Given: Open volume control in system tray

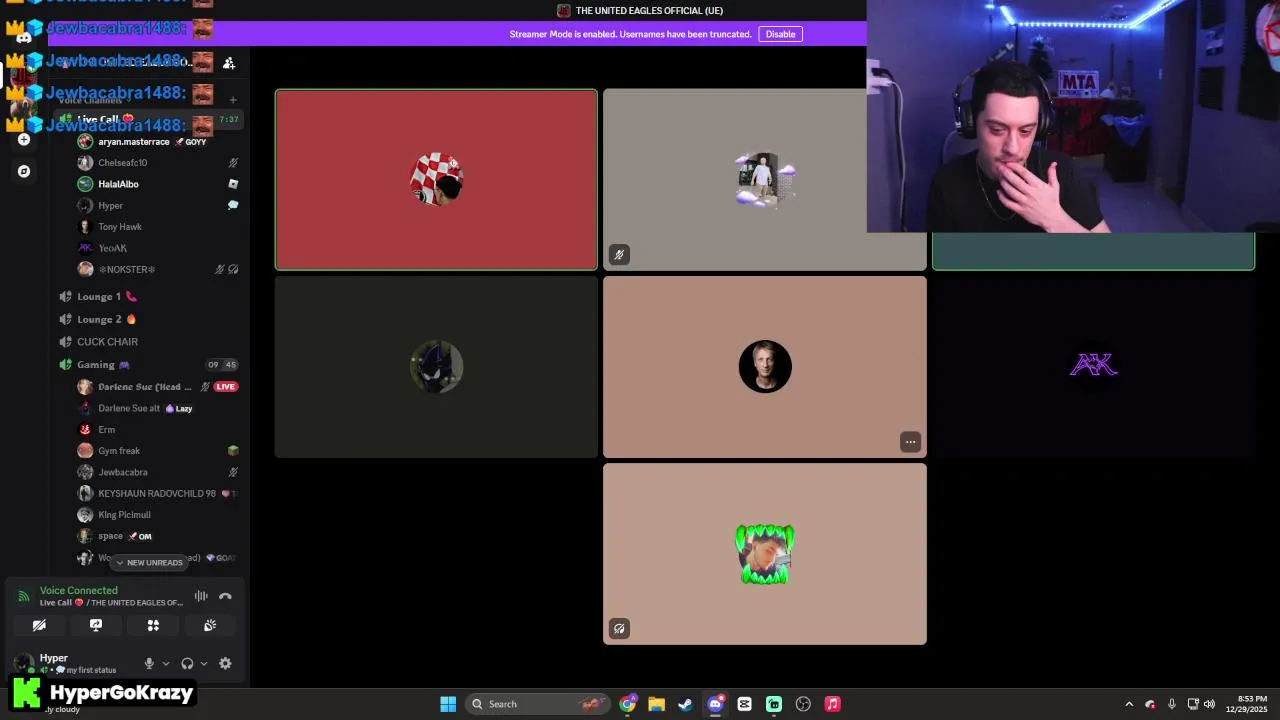Looking at the screenshot, I should [x=1209, y=704].
